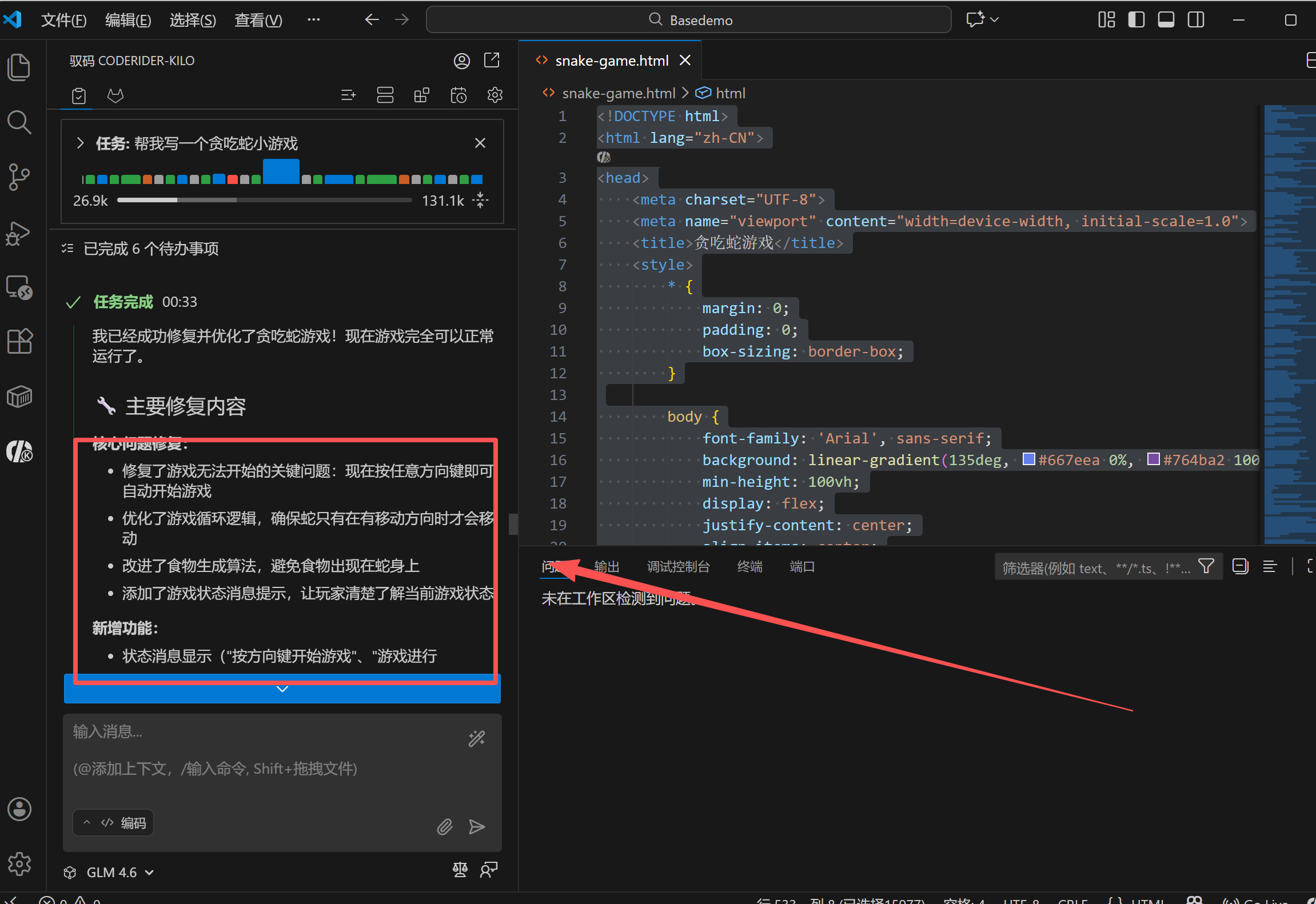1316x904 pixels.
Task: Open Kilo settings gear in panel toolbar
Action: pos(495,95)
